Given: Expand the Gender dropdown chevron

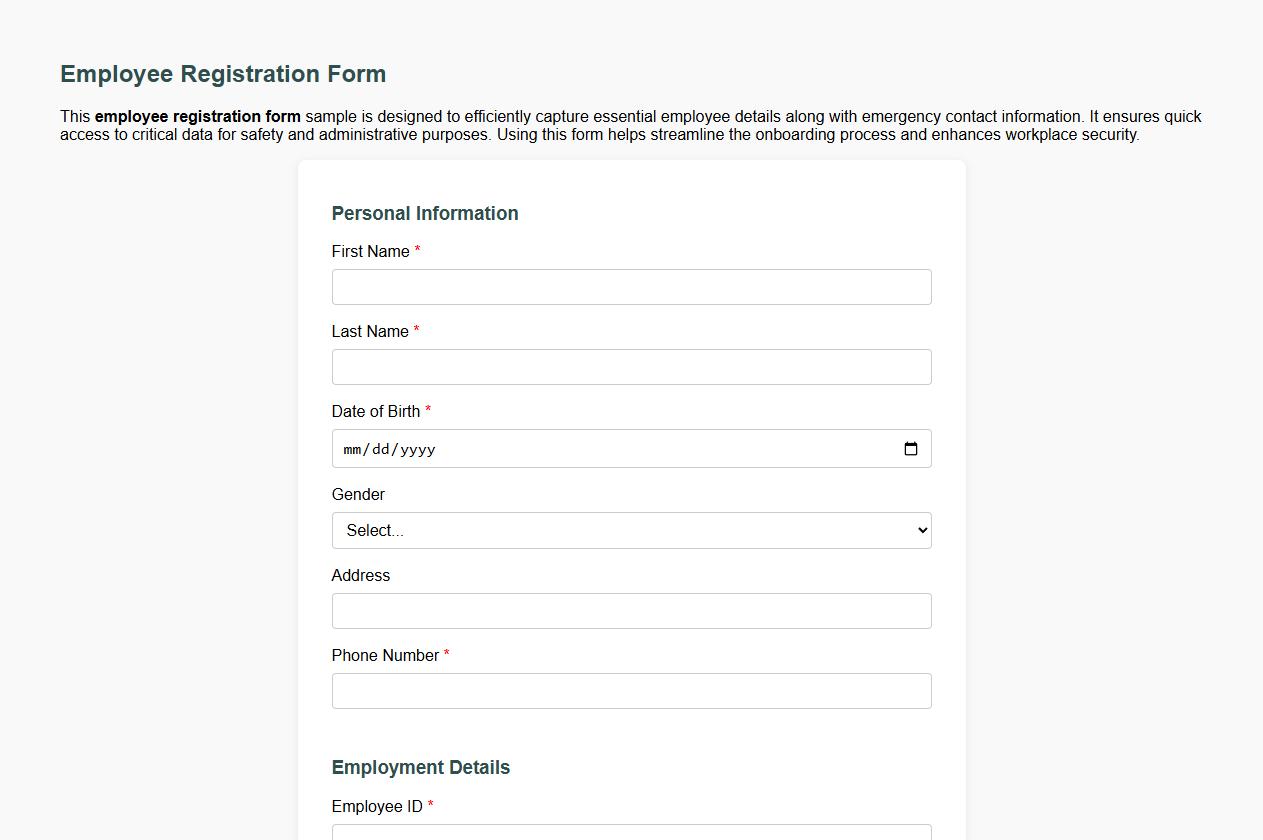Looking at the screenshot, I should coord(921,530).
